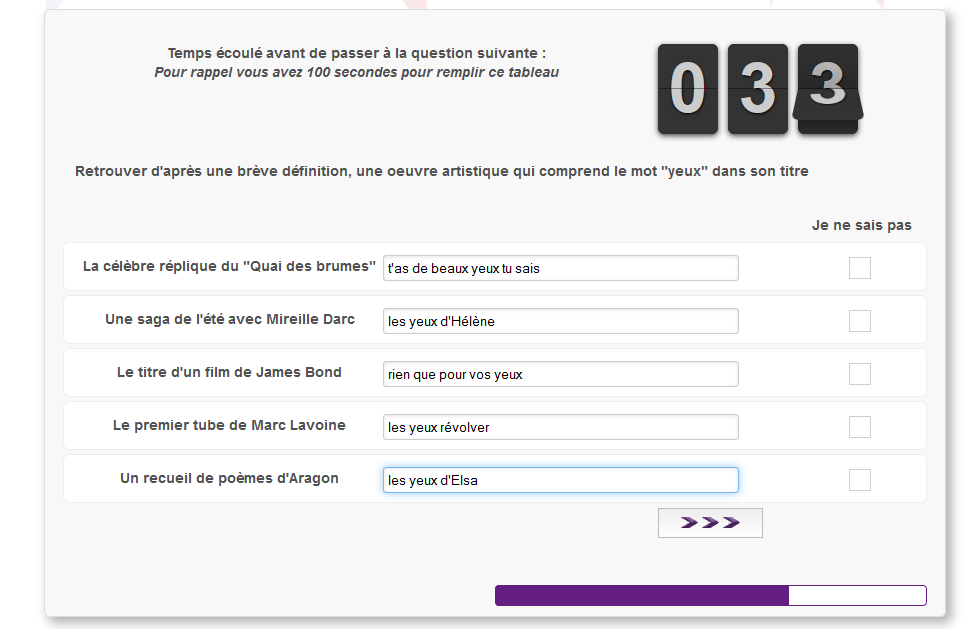Click the filled purple portion of progress bar

(x=642, y=595)
